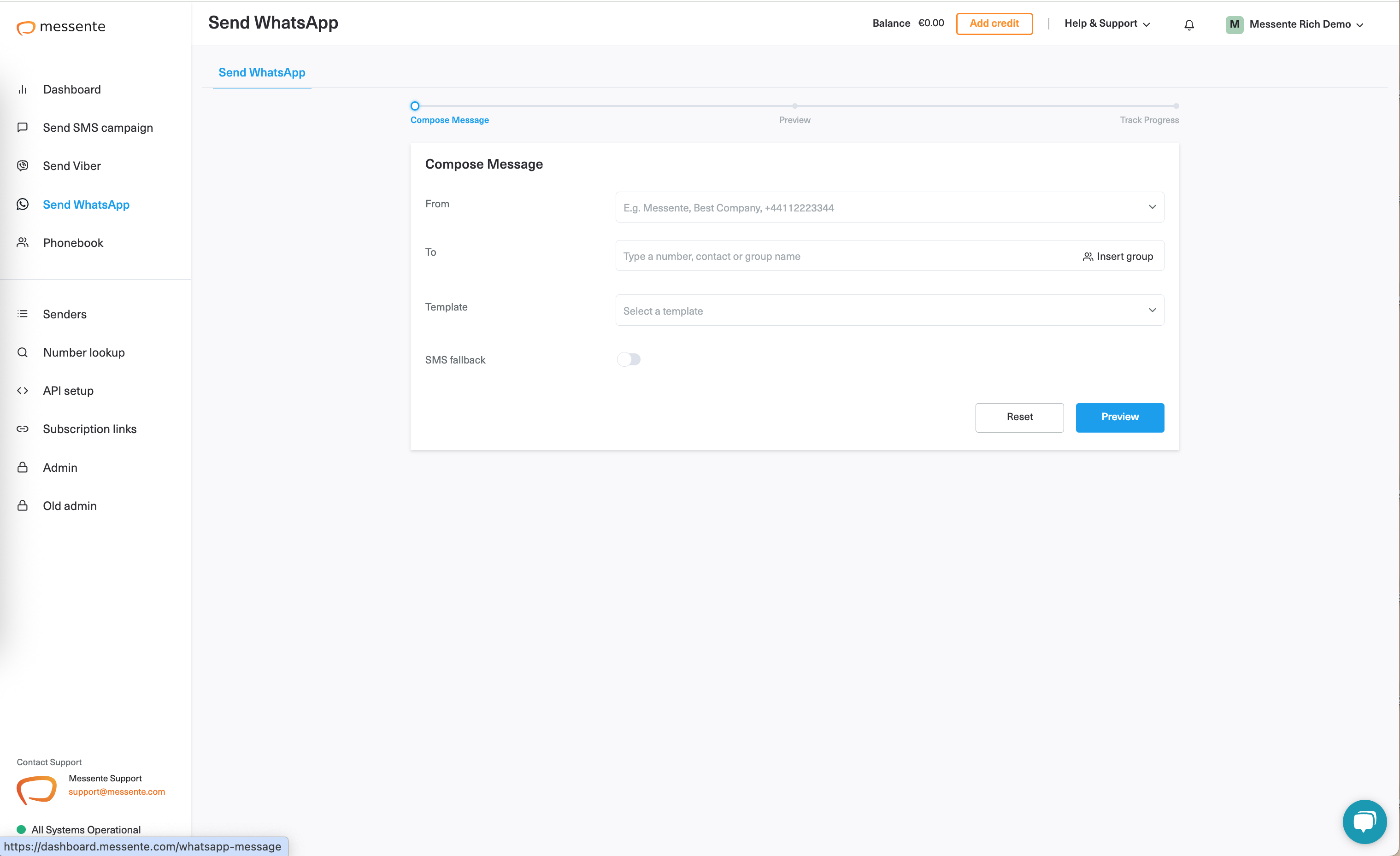Select the Send SMS campaign icon
Viewport: 1400px width, 856px height.
(23, 127)
